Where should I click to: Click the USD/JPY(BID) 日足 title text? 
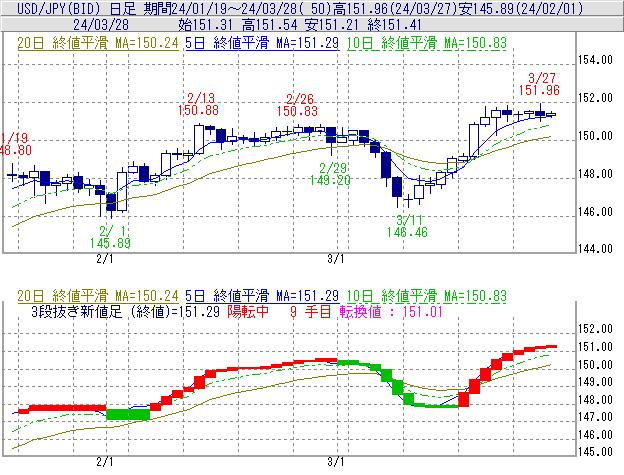pyautogui.click(x=76, y=8)
